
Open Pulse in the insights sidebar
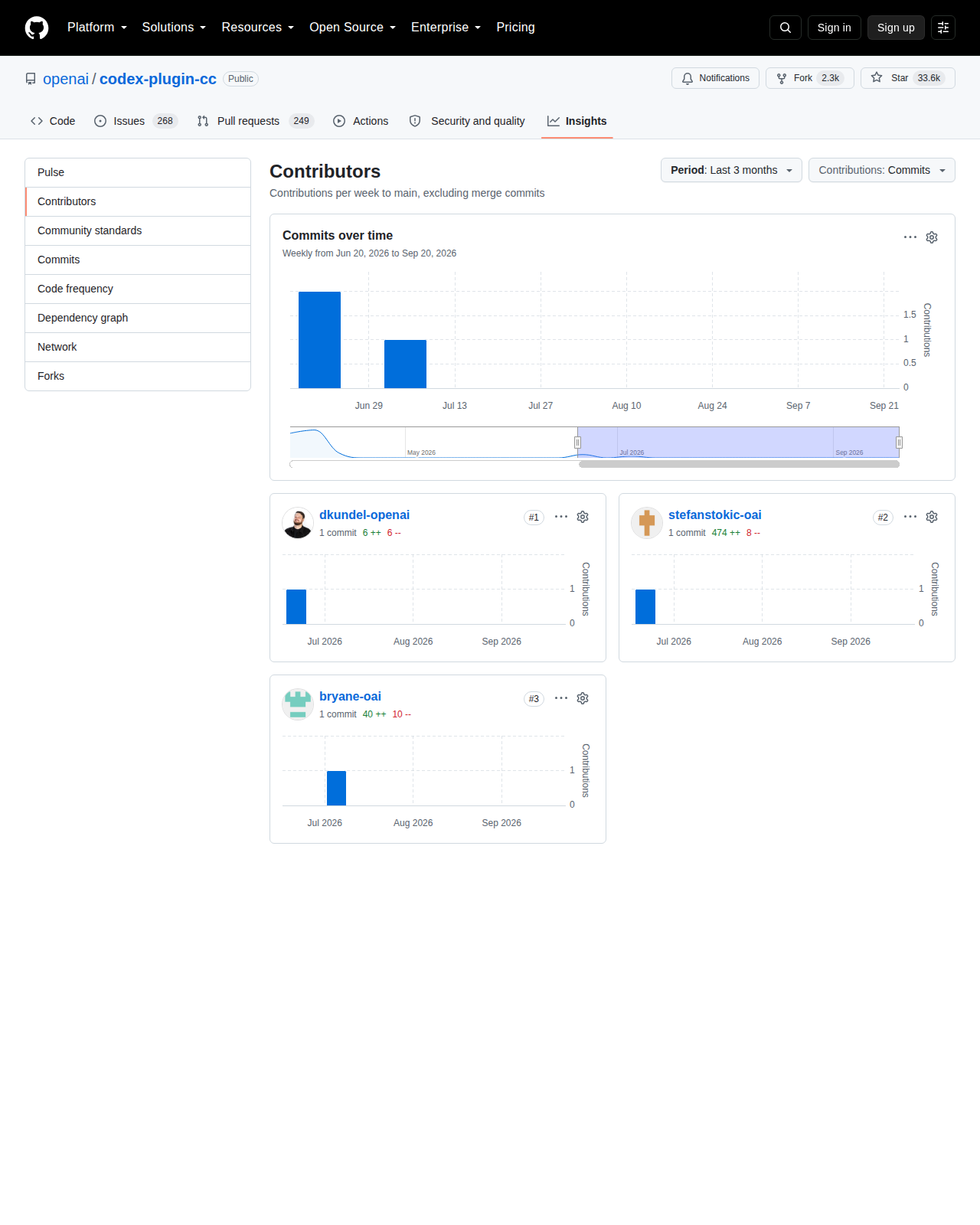[x=138, y=173]
